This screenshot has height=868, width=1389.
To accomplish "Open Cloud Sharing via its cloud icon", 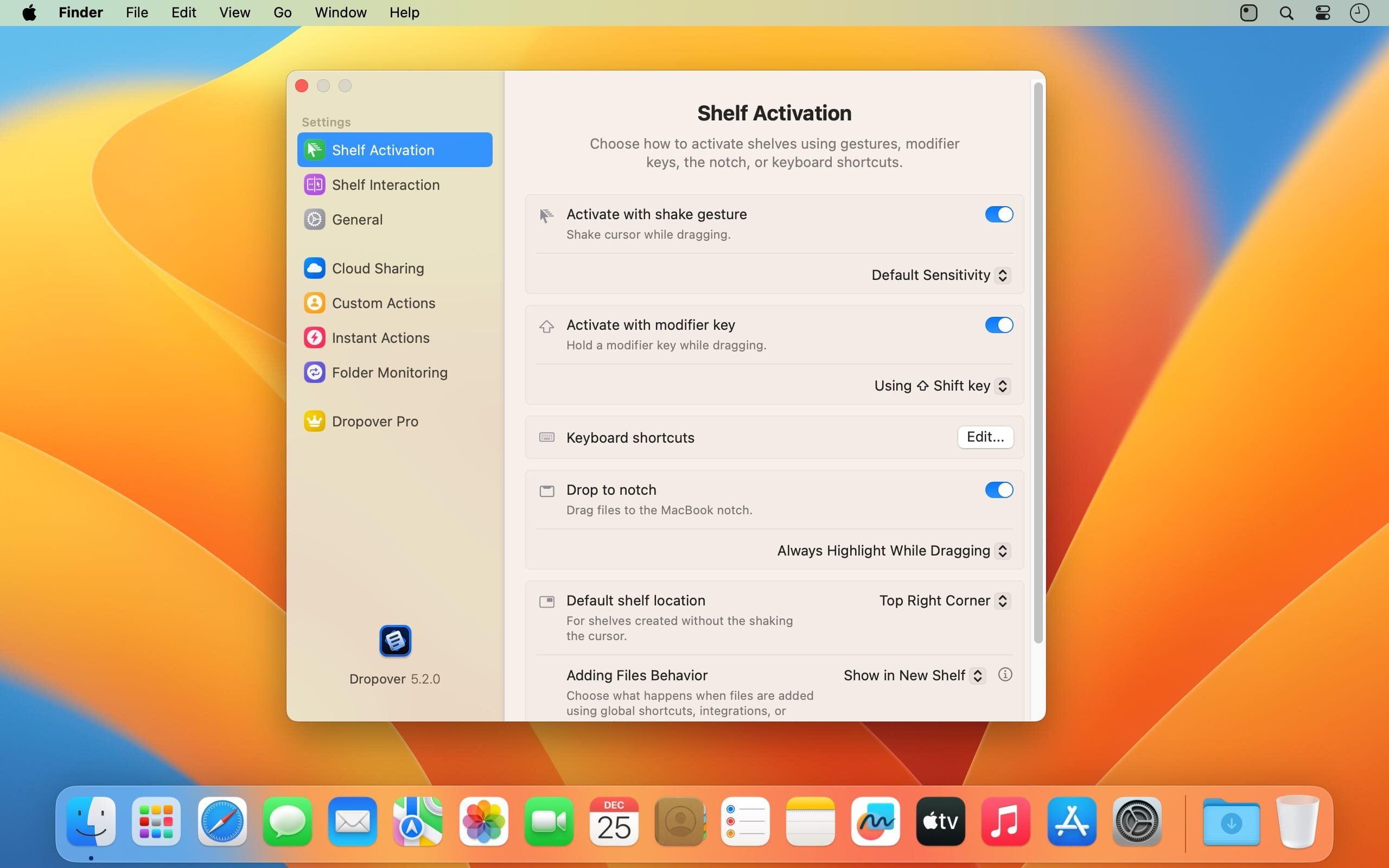I will pos(314,268).
